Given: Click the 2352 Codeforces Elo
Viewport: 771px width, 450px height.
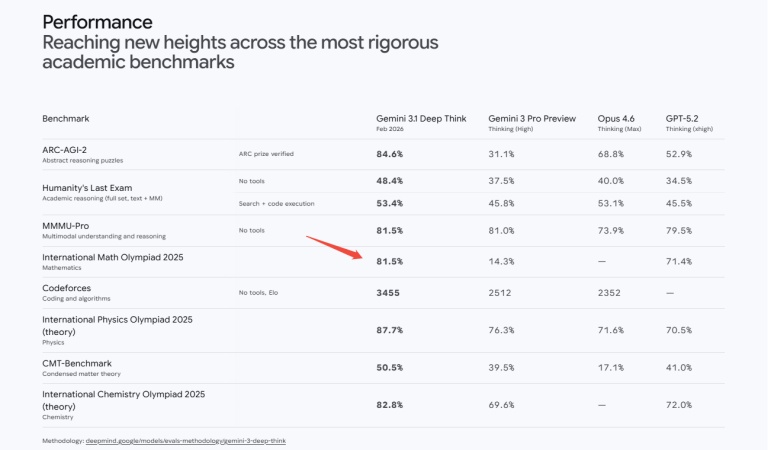Looking at the screenshot, I should coord(609,293).
